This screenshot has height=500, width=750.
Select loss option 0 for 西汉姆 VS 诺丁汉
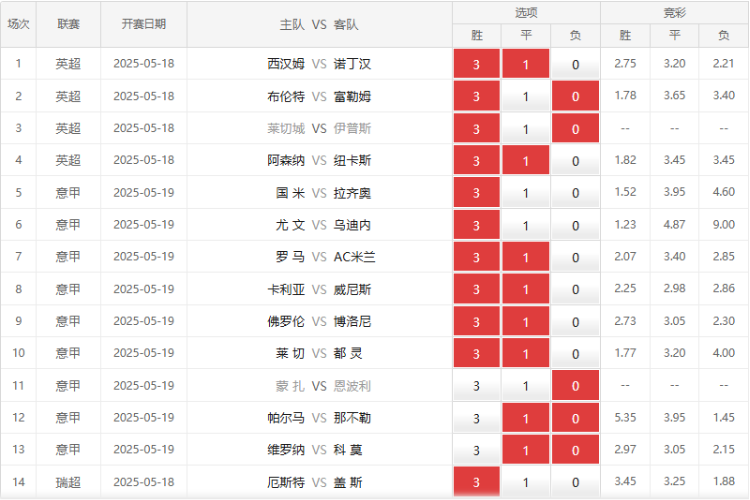click(x=575, y=64)
